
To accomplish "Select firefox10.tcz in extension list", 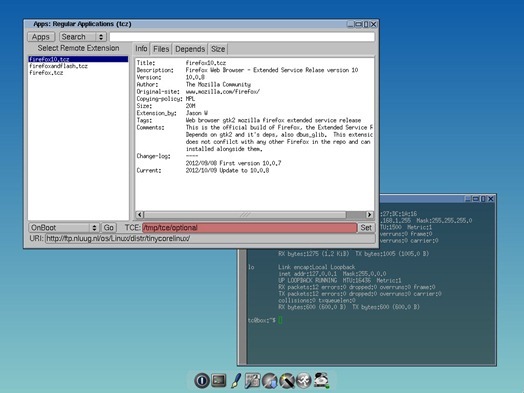I will pyautogui.click(x=78, y=59).
